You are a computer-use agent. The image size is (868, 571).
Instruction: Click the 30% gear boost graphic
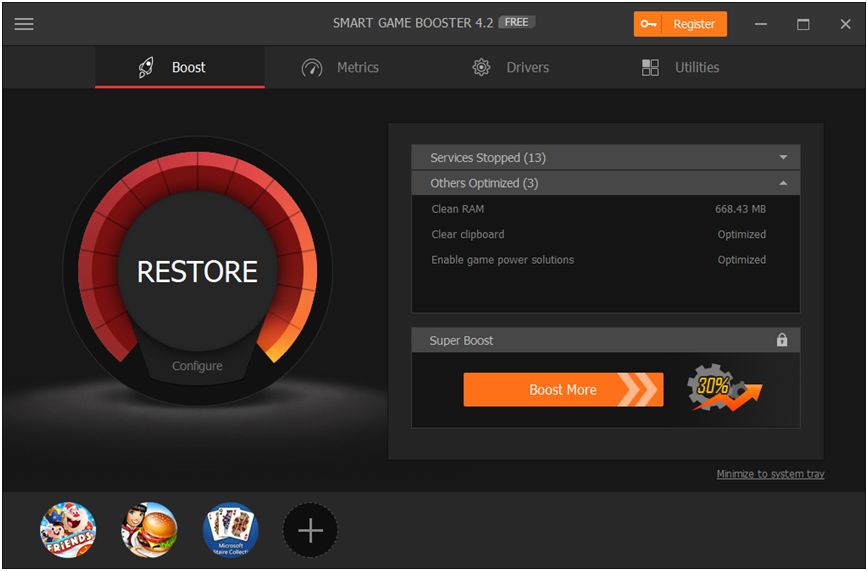point(724,388)
